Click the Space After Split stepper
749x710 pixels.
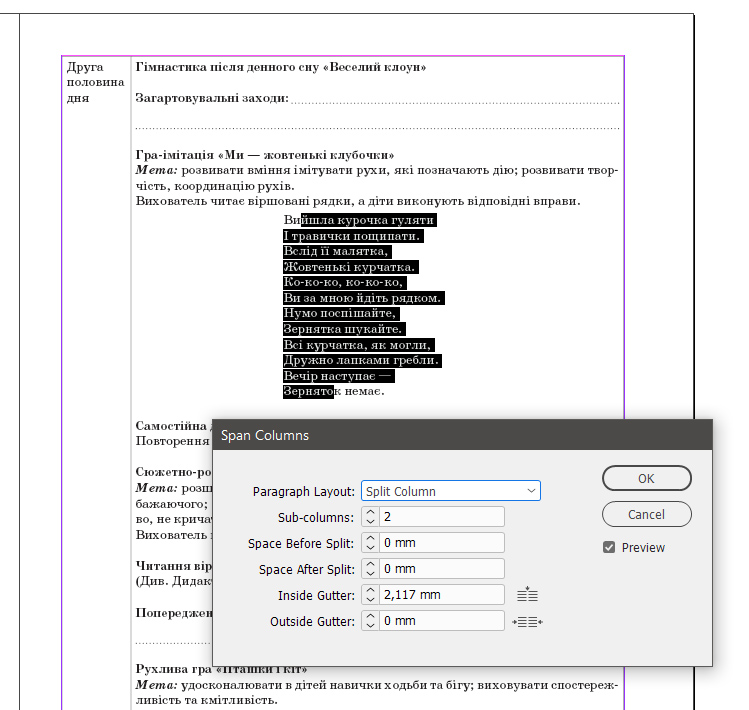click(370, 569)
